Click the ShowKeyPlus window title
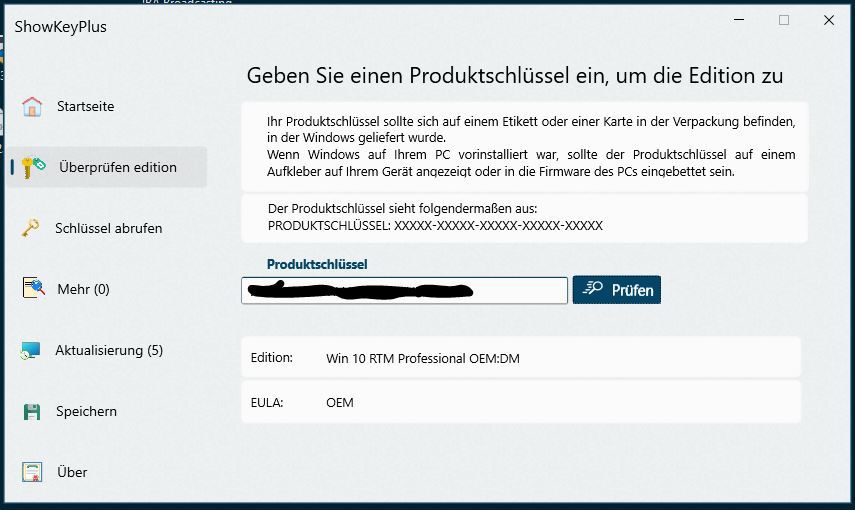Image resolution: width=855 pixels, height=510 pixels. click(x=61, y=27)
